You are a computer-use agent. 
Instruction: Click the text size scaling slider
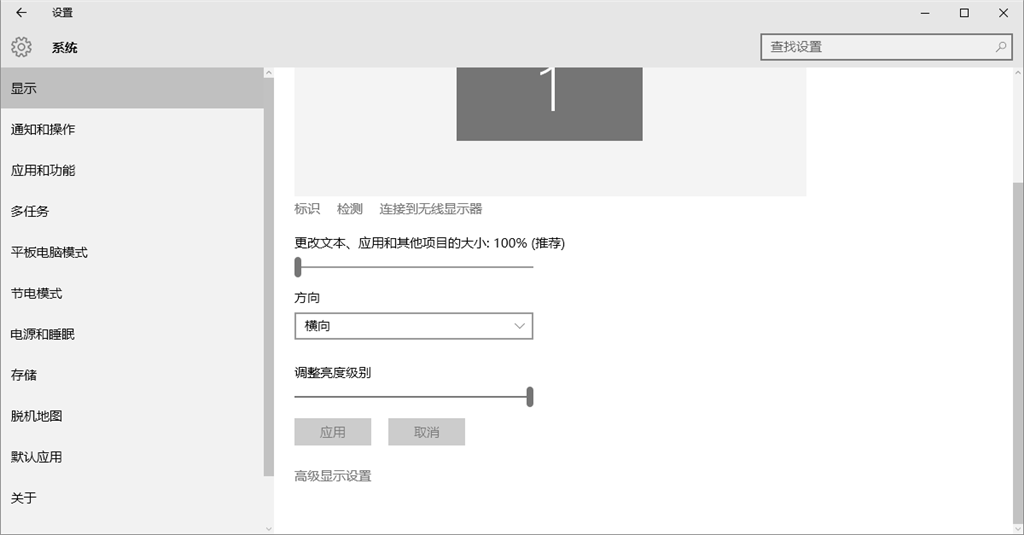(x=414, y=267)
